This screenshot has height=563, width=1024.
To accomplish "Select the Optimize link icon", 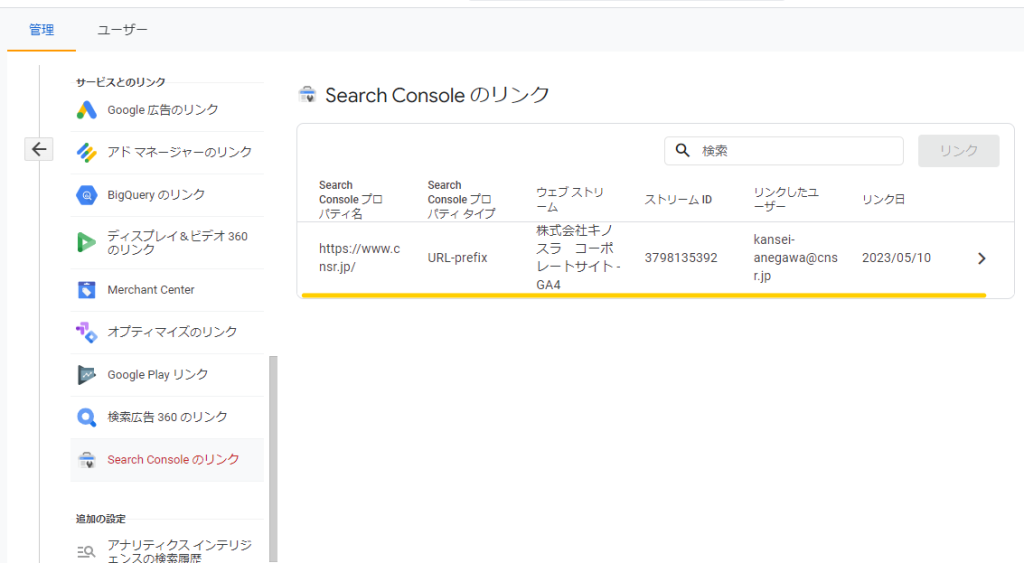I will point(86,332).
